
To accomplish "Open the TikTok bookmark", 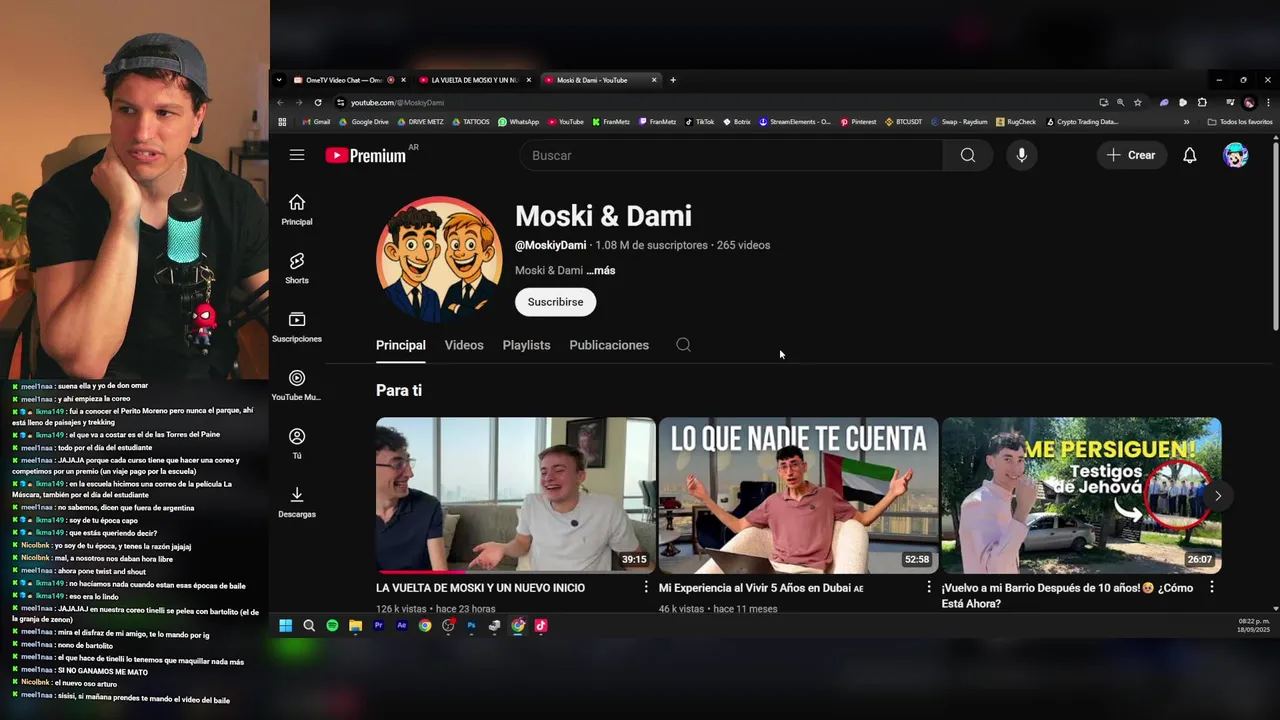I will (699, 122).
